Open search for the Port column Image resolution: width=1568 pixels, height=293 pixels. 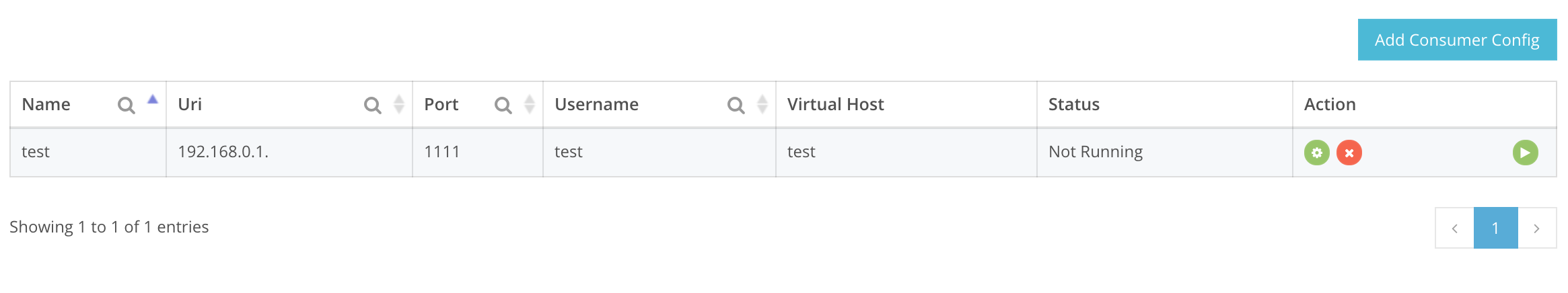503,105
